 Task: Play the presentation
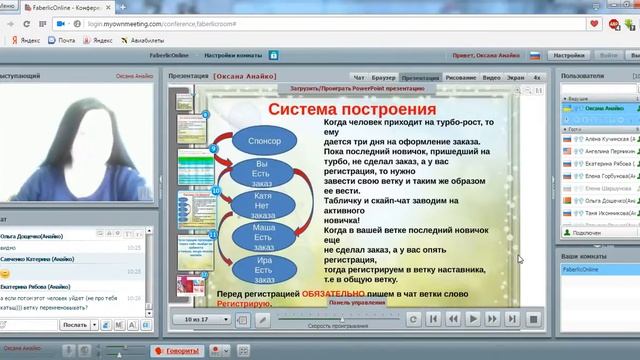click(x=473, y=319)
